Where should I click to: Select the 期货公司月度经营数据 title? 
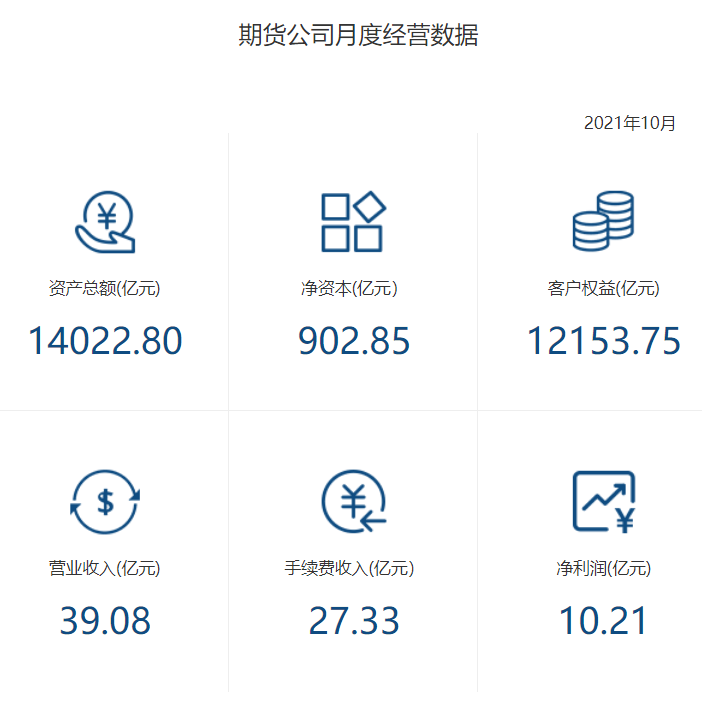(x=358, y=35)
